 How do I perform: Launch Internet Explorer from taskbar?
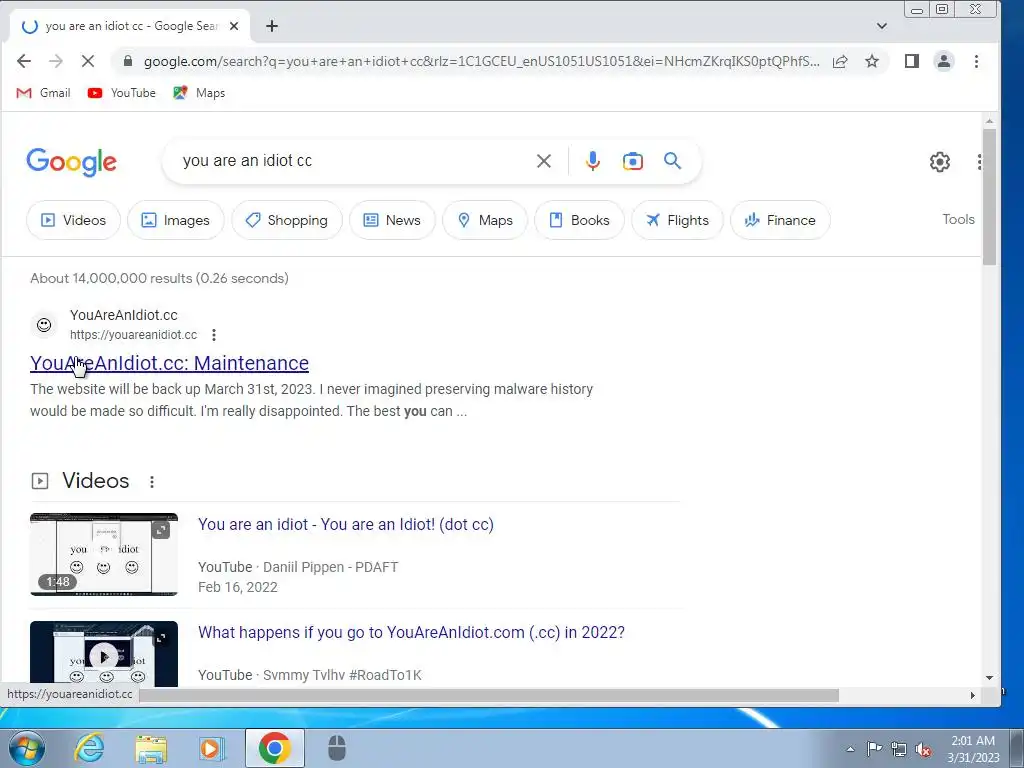89,748
